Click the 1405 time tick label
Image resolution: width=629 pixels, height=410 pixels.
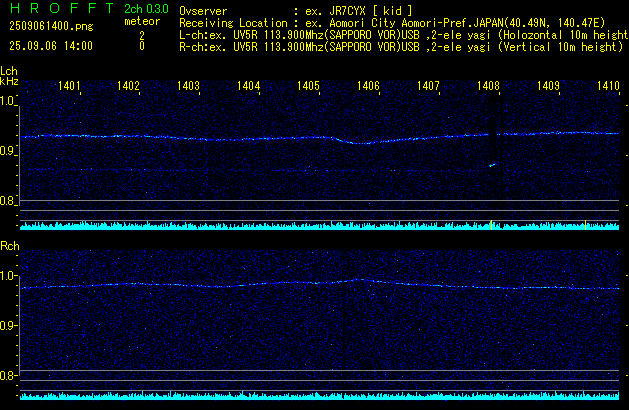coord(308,86)
